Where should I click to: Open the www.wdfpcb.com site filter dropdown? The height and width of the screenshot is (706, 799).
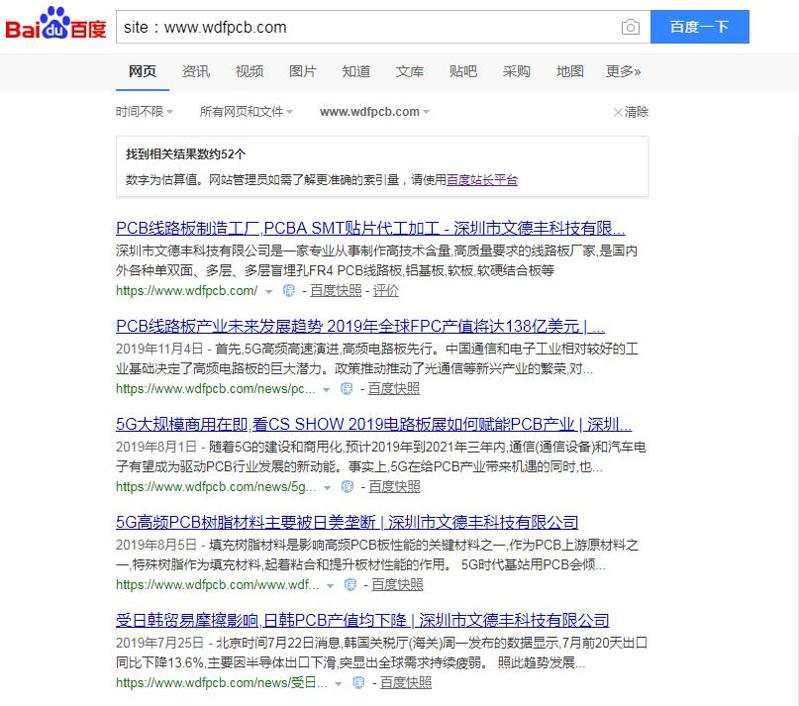click(375, 112)
